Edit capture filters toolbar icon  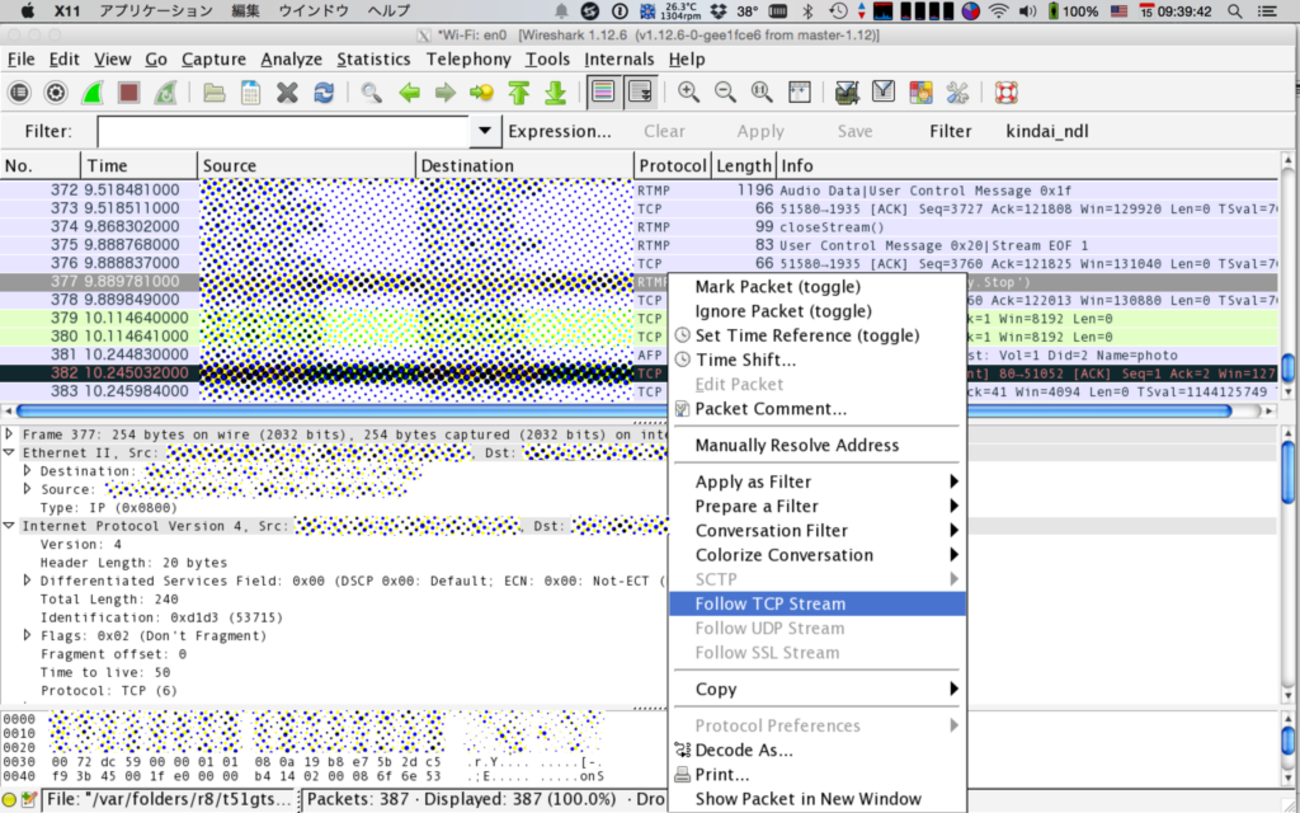(847, 93)
